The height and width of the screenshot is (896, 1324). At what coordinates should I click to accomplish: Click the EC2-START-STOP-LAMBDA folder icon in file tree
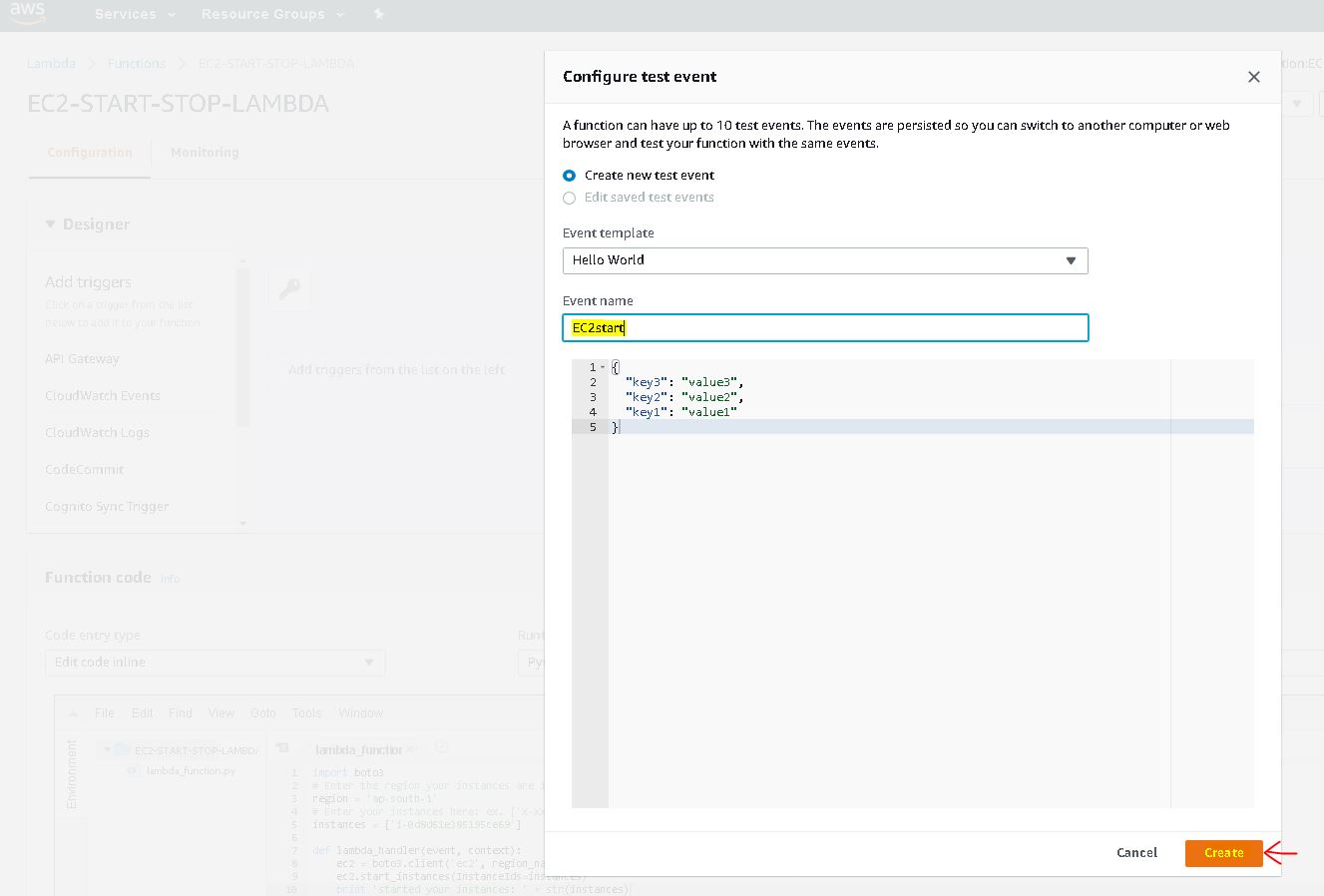click(x=121, y=749)
